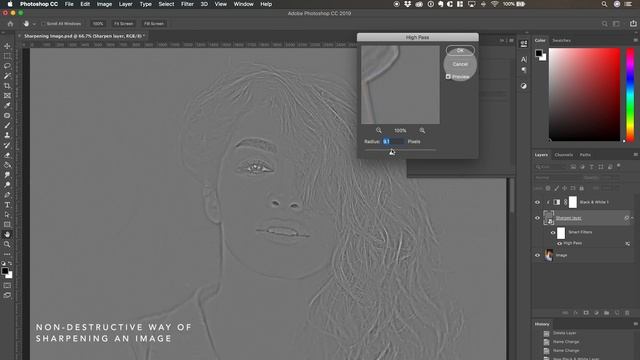The image size is (640, 360).
Task: Click the Fill Screen button
Action: click(x=154, y=24)
